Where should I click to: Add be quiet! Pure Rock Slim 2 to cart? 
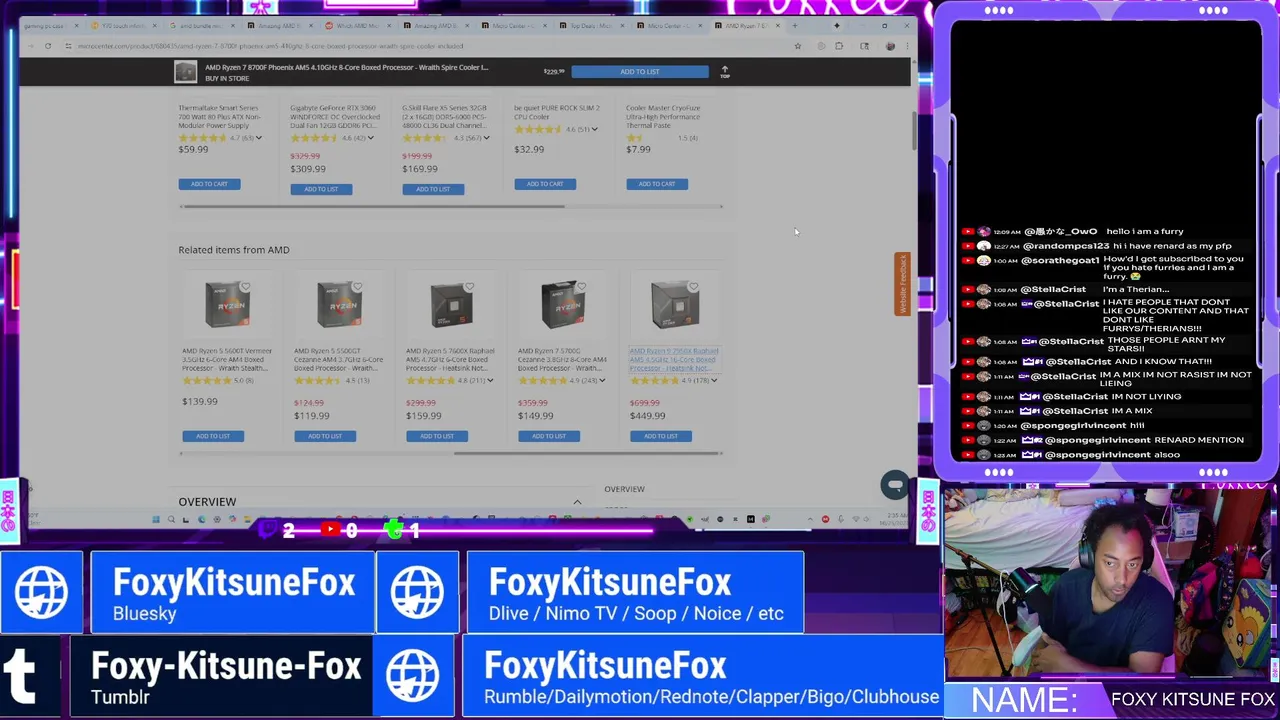(x=545, y=184)
